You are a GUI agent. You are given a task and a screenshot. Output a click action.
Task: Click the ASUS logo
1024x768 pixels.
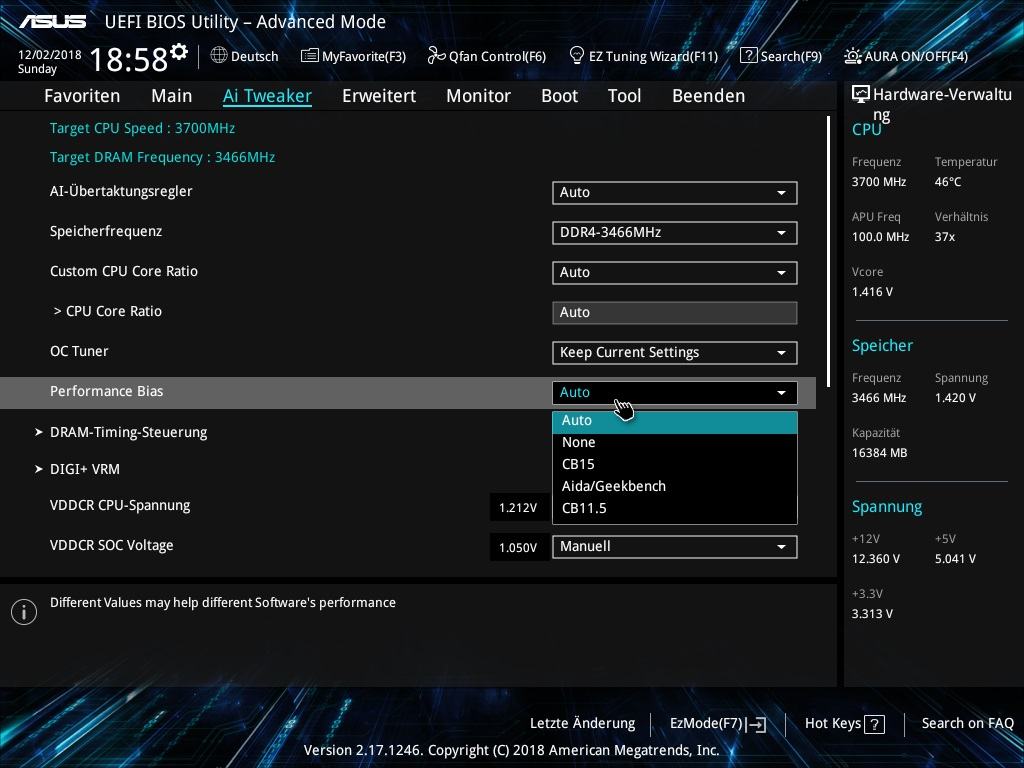52,22
